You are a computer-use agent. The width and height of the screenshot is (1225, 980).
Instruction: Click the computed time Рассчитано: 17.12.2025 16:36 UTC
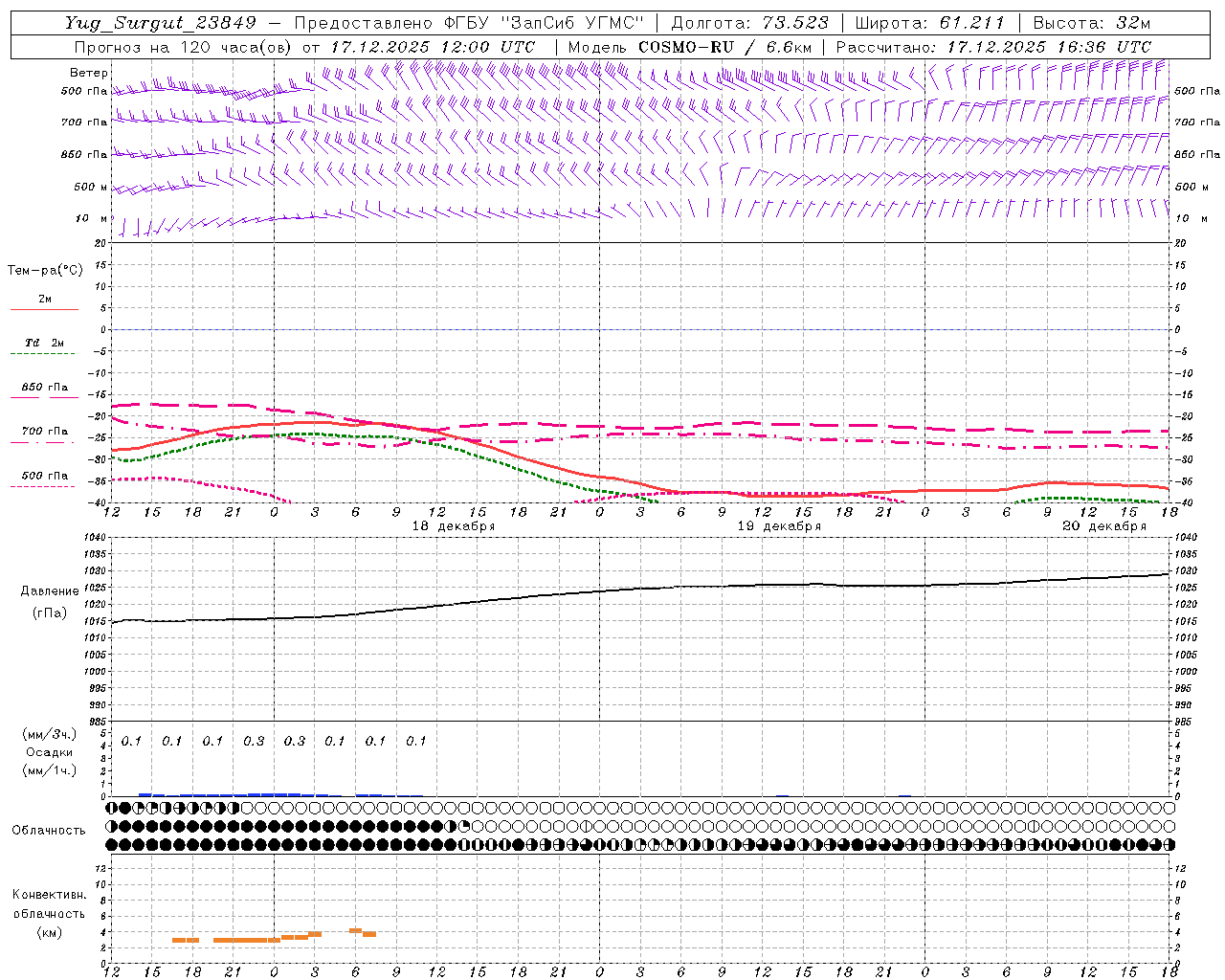(x=993, y=47)
